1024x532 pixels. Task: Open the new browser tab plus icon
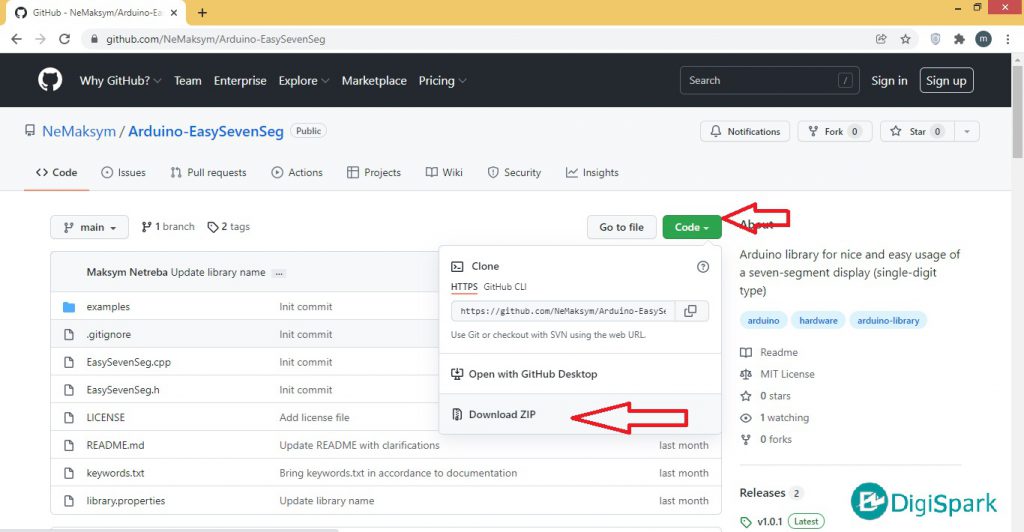click(202, 12)
